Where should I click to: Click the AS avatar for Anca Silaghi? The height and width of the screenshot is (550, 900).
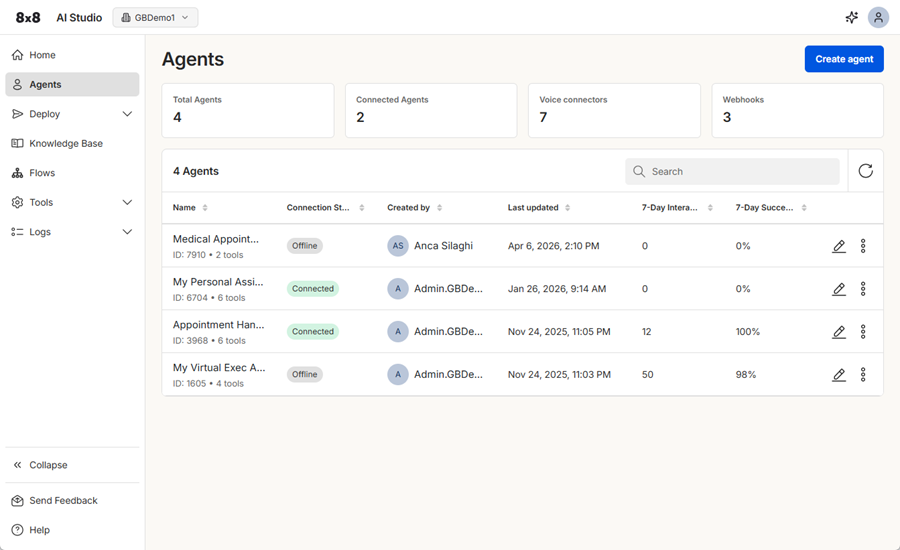tap(398, 246)
